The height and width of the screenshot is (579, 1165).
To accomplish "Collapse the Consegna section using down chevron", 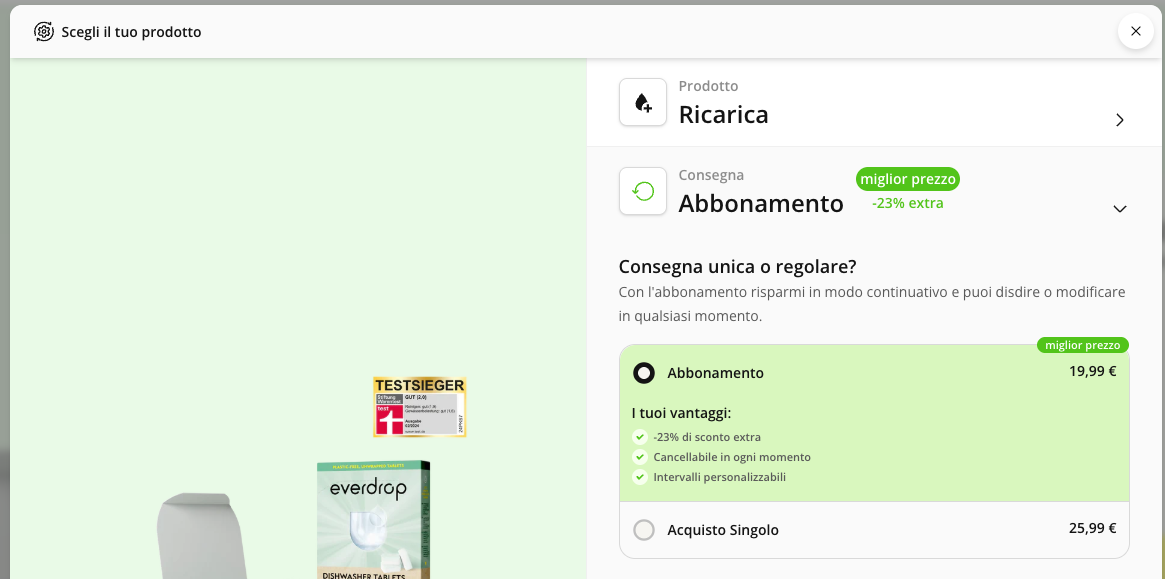I will (x=1119, y=209).
